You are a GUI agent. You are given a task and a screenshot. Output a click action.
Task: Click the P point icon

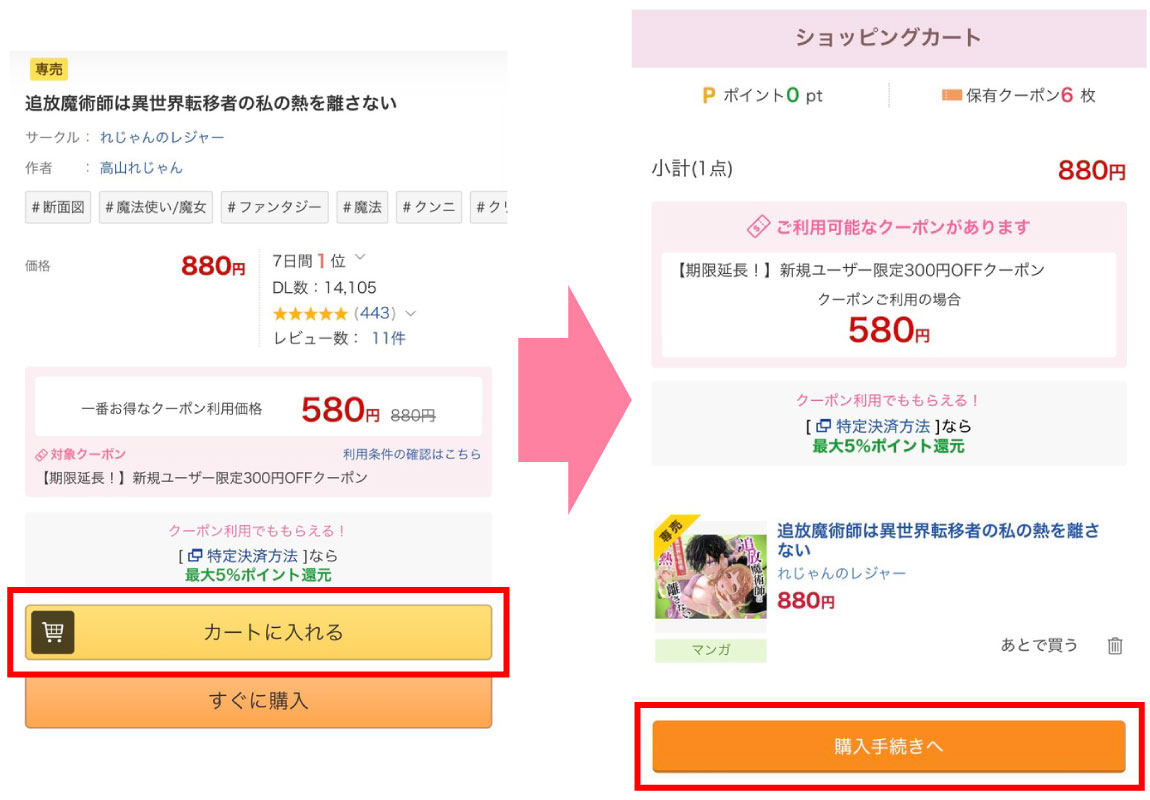(709, 96)
